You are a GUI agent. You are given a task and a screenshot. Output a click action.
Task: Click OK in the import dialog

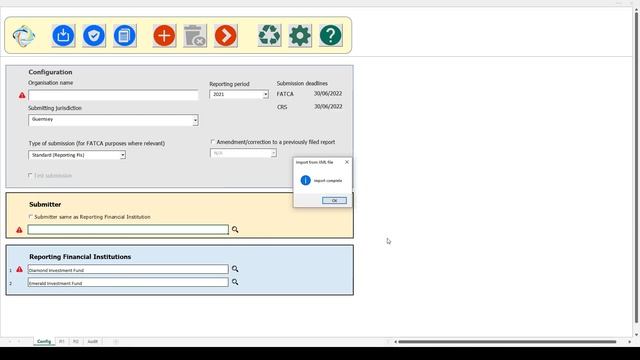pos(334,200)
